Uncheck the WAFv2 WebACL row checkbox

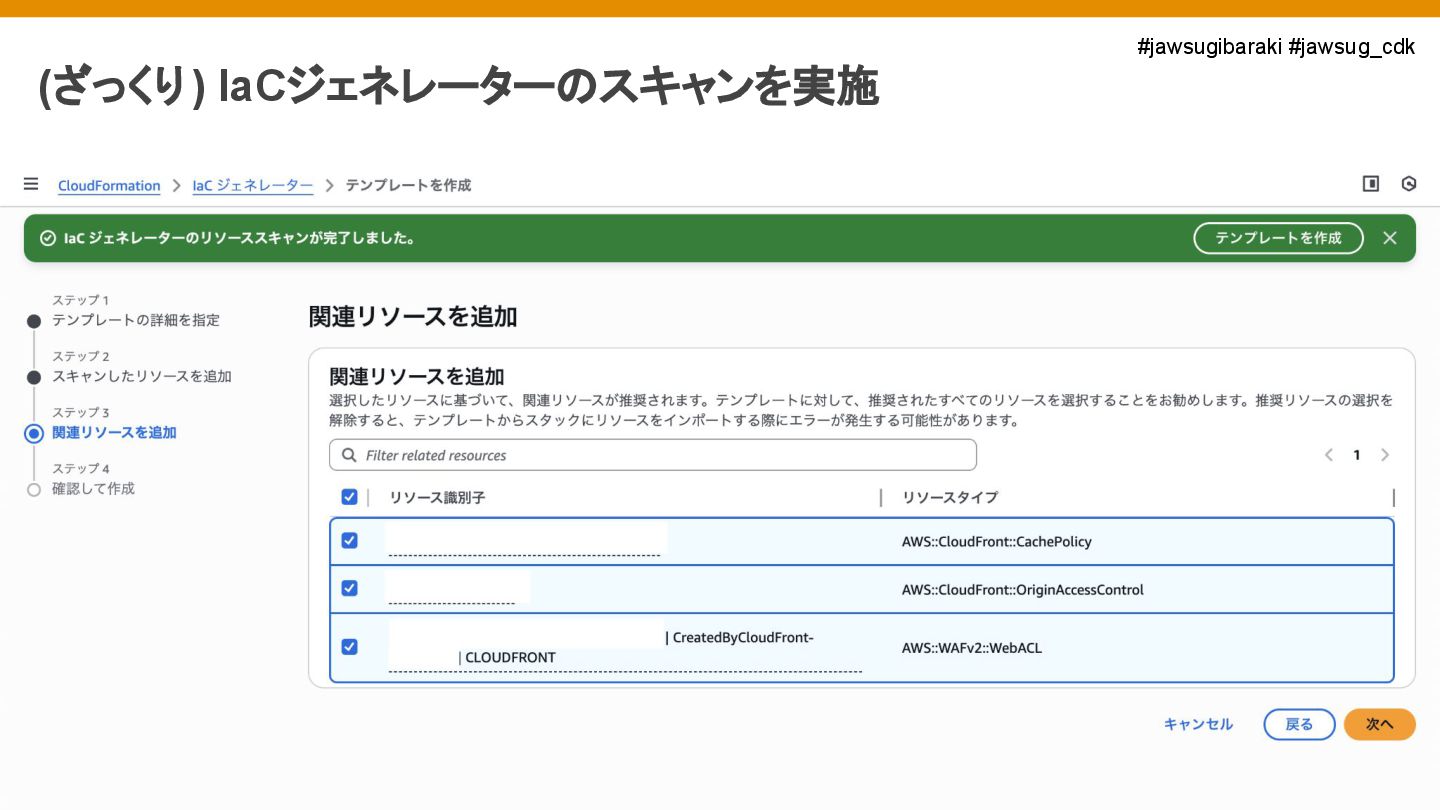coord(349,647)
